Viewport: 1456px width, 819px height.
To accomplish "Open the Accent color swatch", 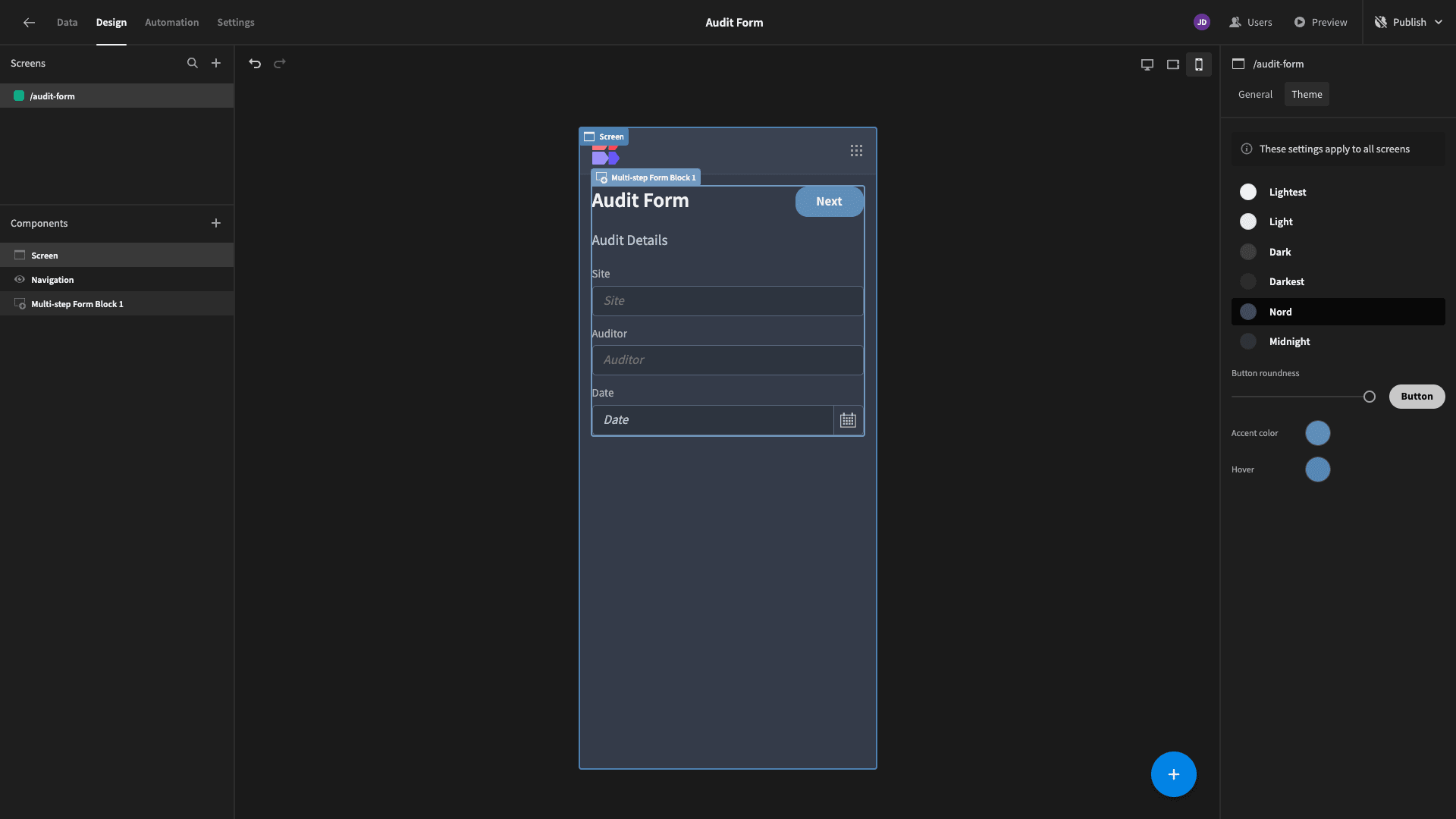I will point(1318,434).
